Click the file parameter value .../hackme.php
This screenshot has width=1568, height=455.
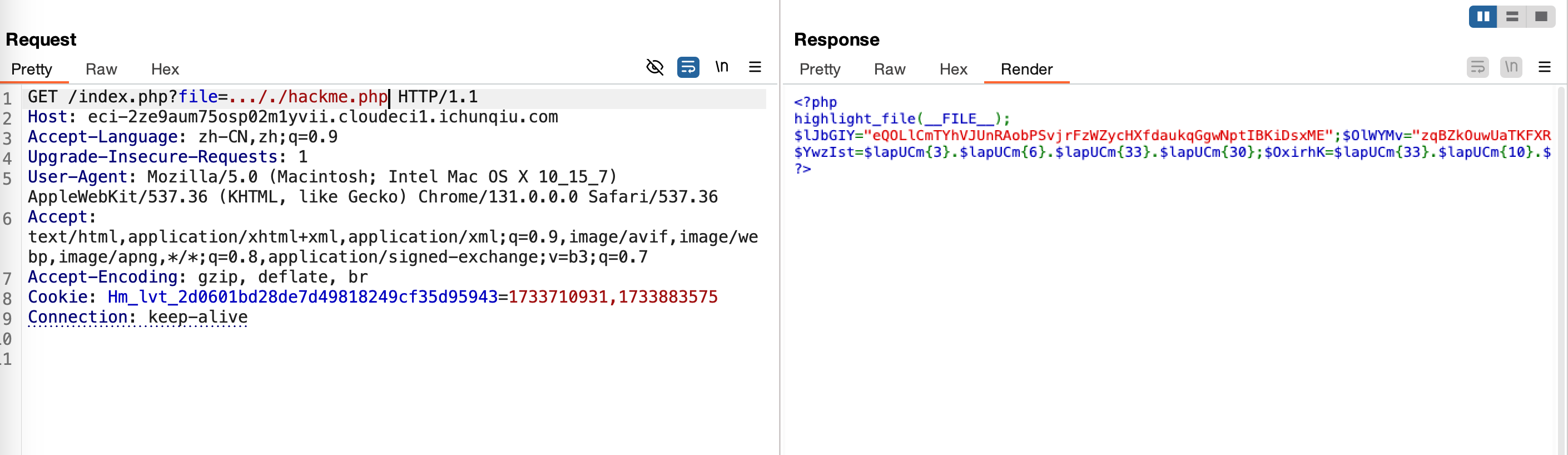click(308, 97)
